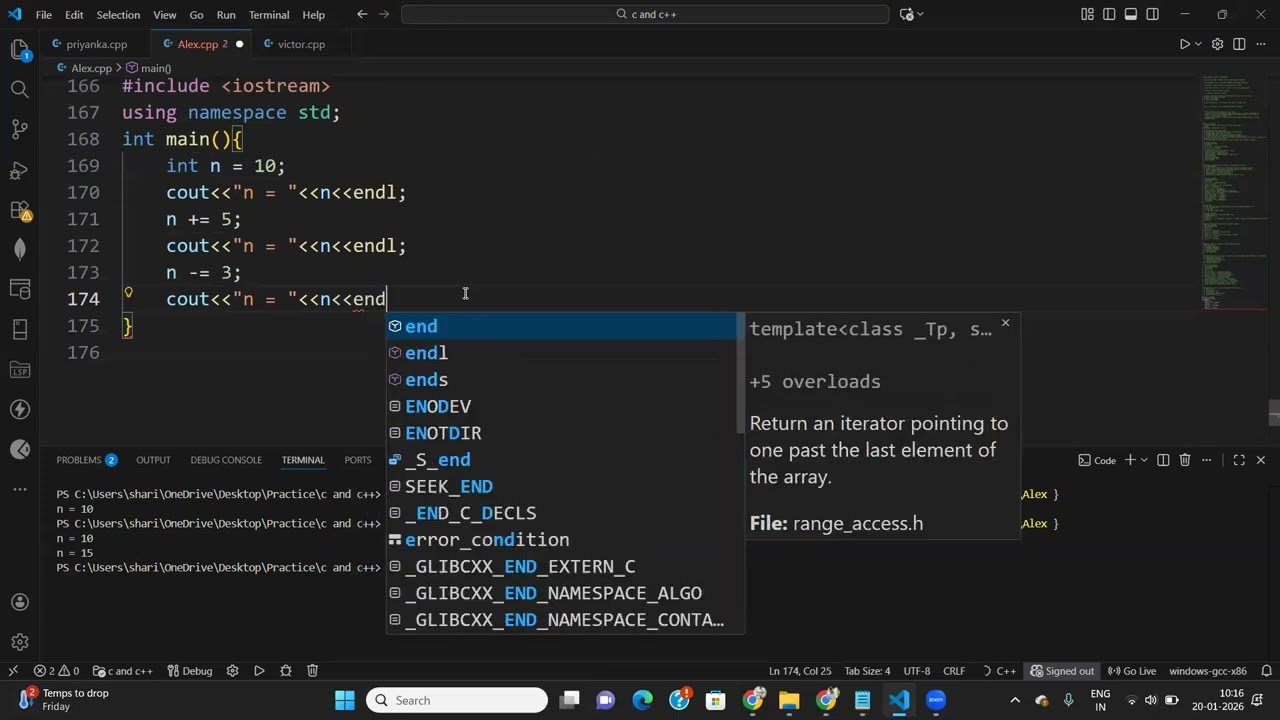Open the File menu
Screen dimensions: 1280x720
pos(44,15)
